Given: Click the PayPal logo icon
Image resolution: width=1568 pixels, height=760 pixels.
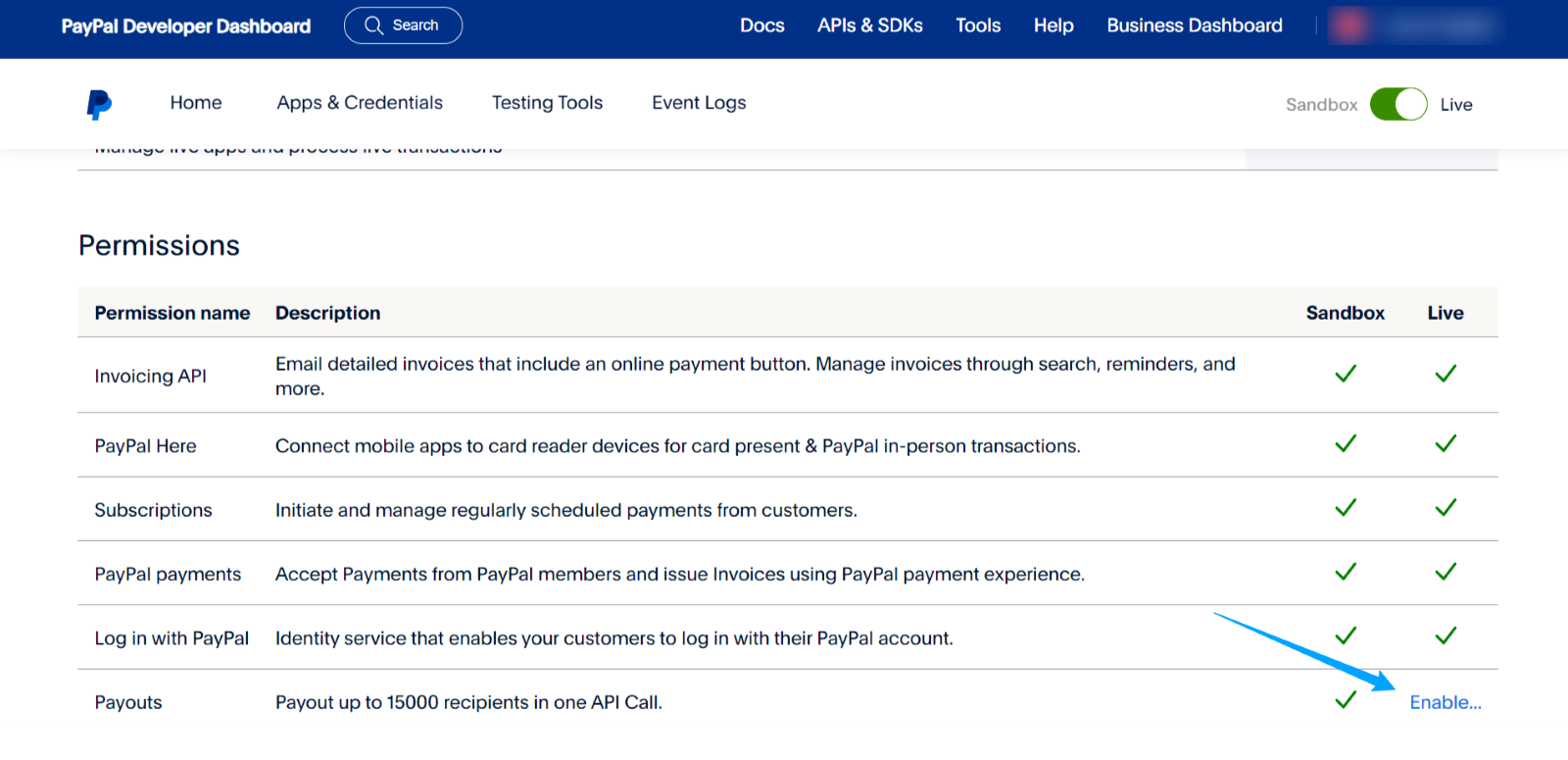Looking at the screenshot, I should click(x=99, y=104).
